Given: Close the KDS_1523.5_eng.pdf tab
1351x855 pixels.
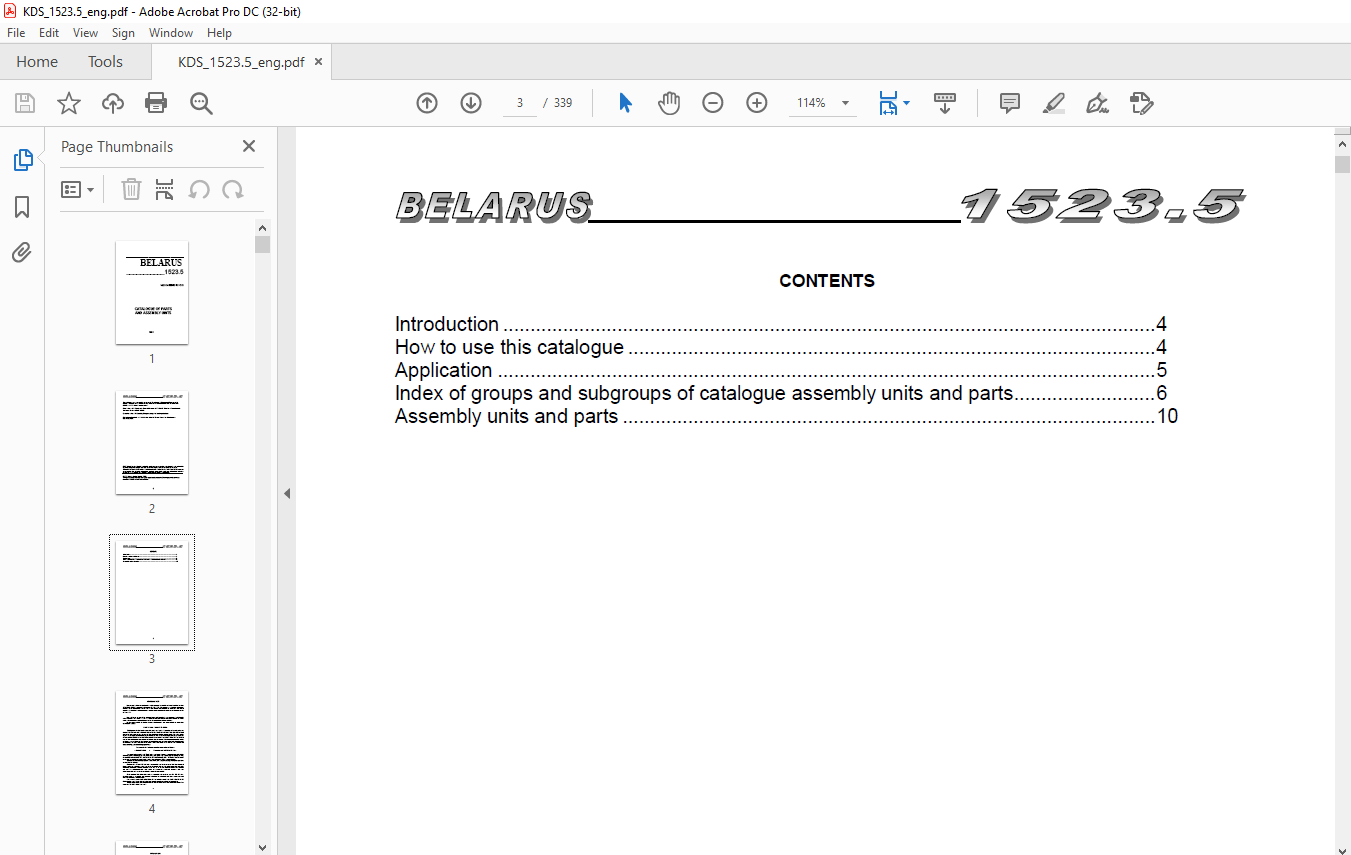Looking at the screenshot, I should [319, 62].
